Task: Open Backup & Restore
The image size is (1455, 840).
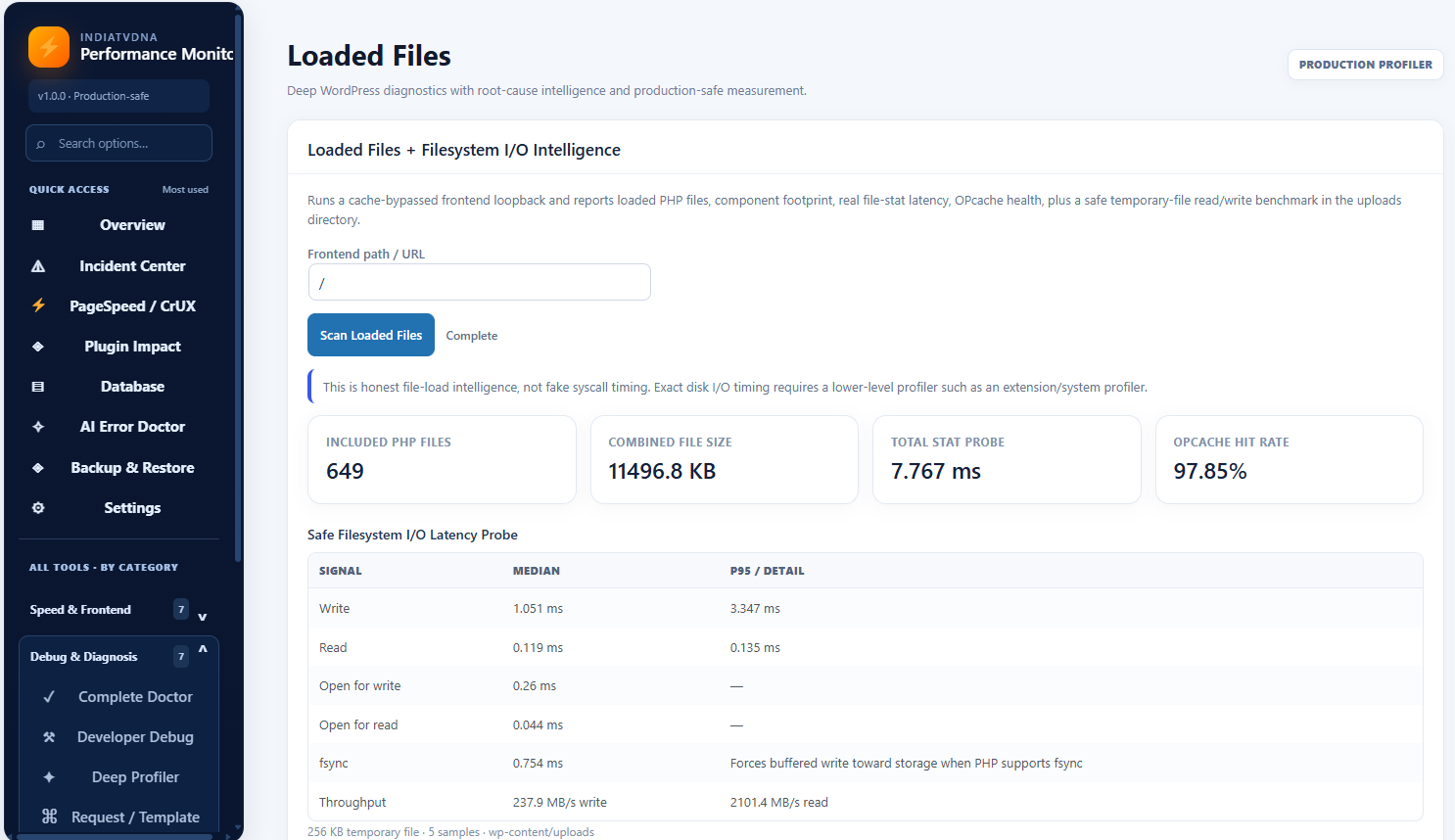Action: (118, 468)
